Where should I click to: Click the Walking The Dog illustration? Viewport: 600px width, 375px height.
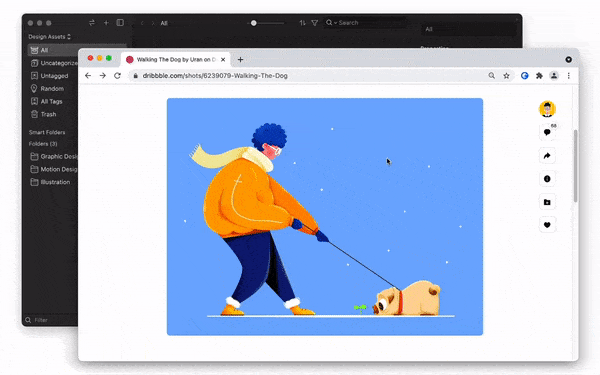325,217
